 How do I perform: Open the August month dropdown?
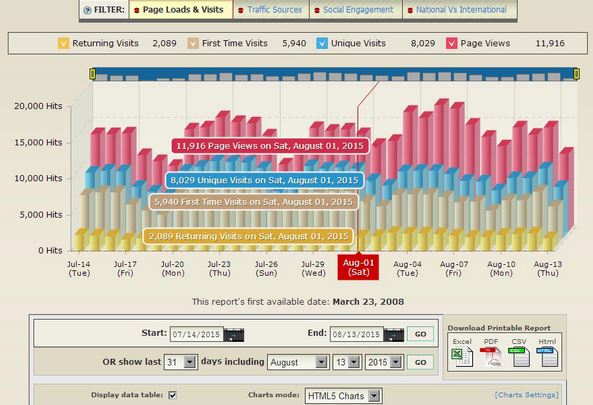298,362
